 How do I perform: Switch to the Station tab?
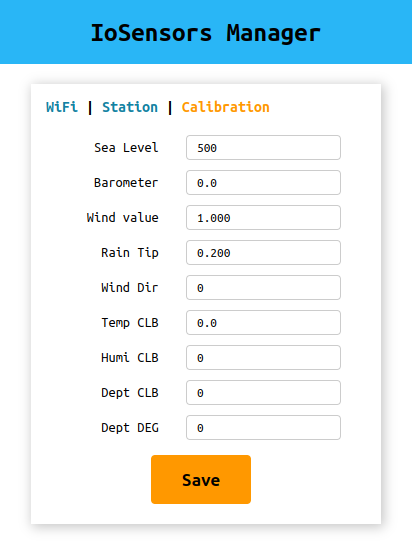130,107
